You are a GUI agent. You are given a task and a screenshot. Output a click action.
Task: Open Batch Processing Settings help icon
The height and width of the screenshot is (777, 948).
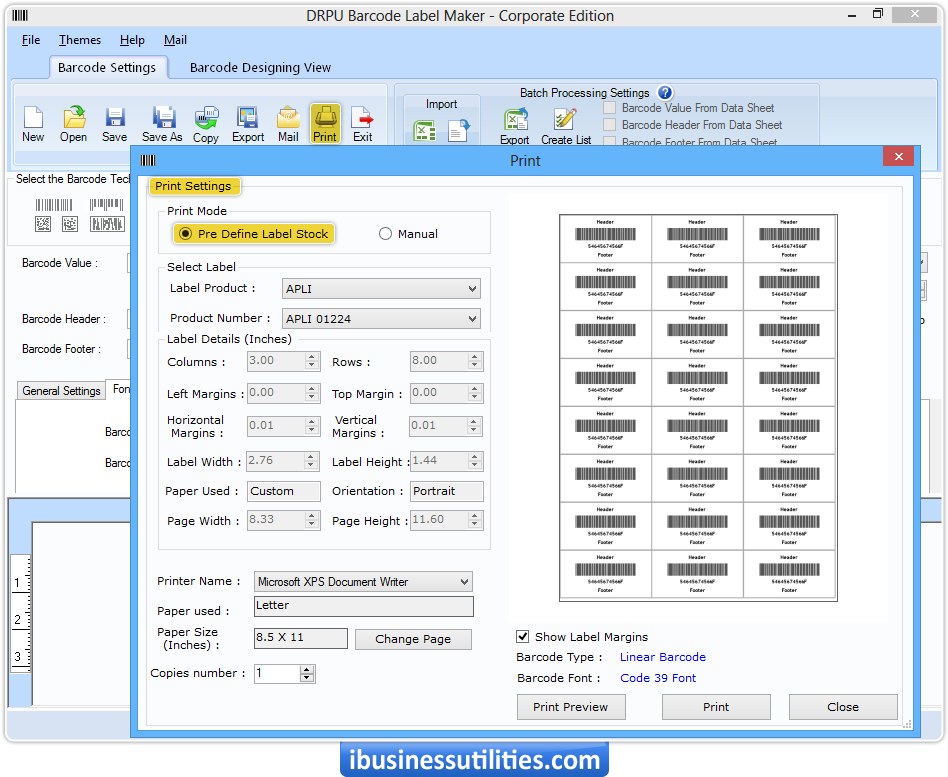(x=665, y=93)
